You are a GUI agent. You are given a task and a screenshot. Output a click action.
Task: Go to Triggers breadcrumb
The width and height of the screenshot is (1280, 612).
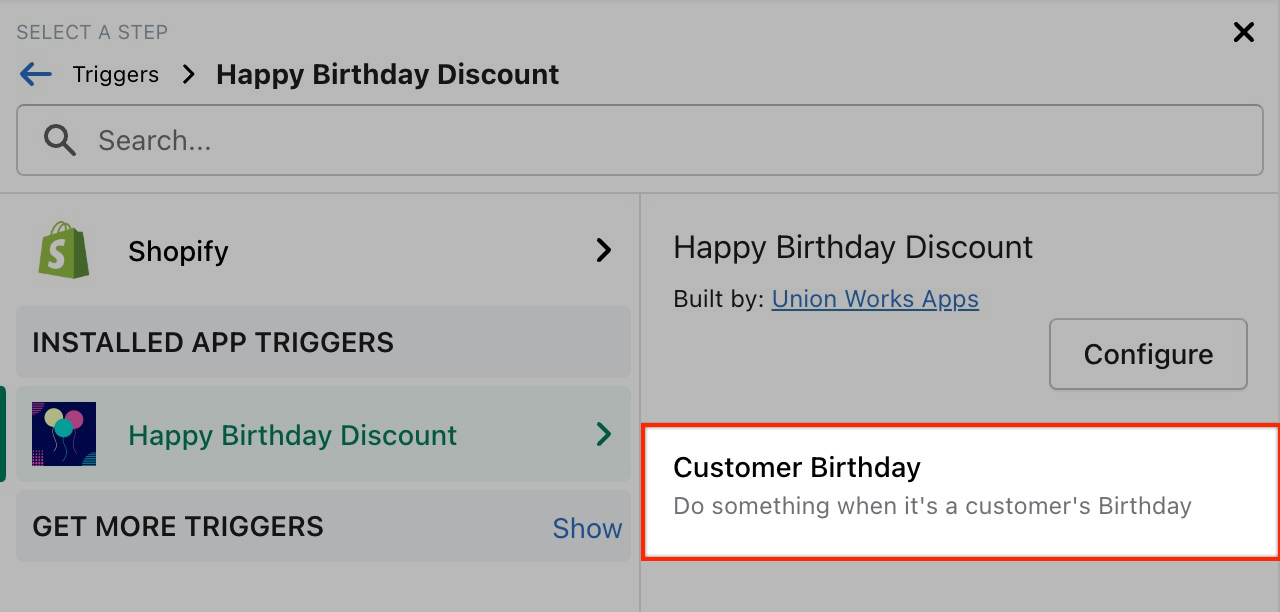[x=116, y=75]
